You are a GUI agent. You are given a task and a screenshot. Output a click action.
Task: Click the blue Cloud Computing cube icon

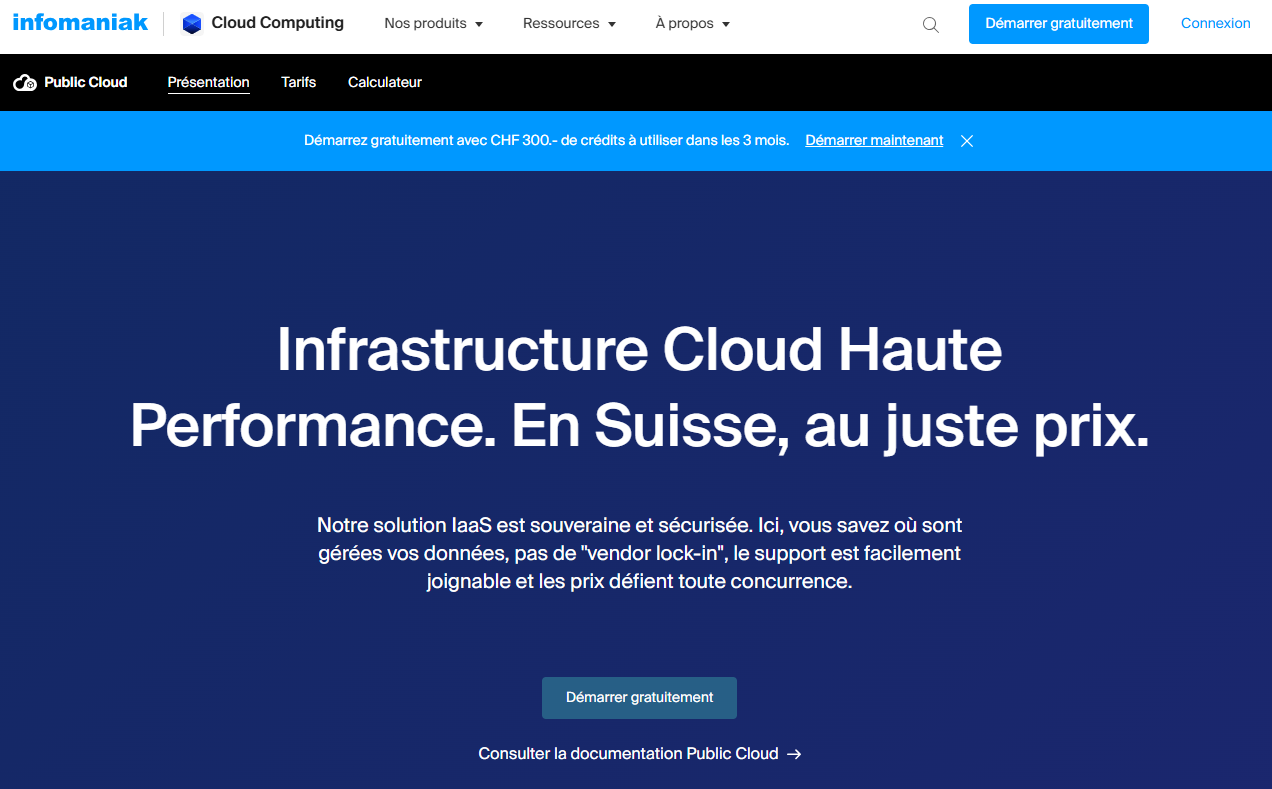[x=192, y=24]
